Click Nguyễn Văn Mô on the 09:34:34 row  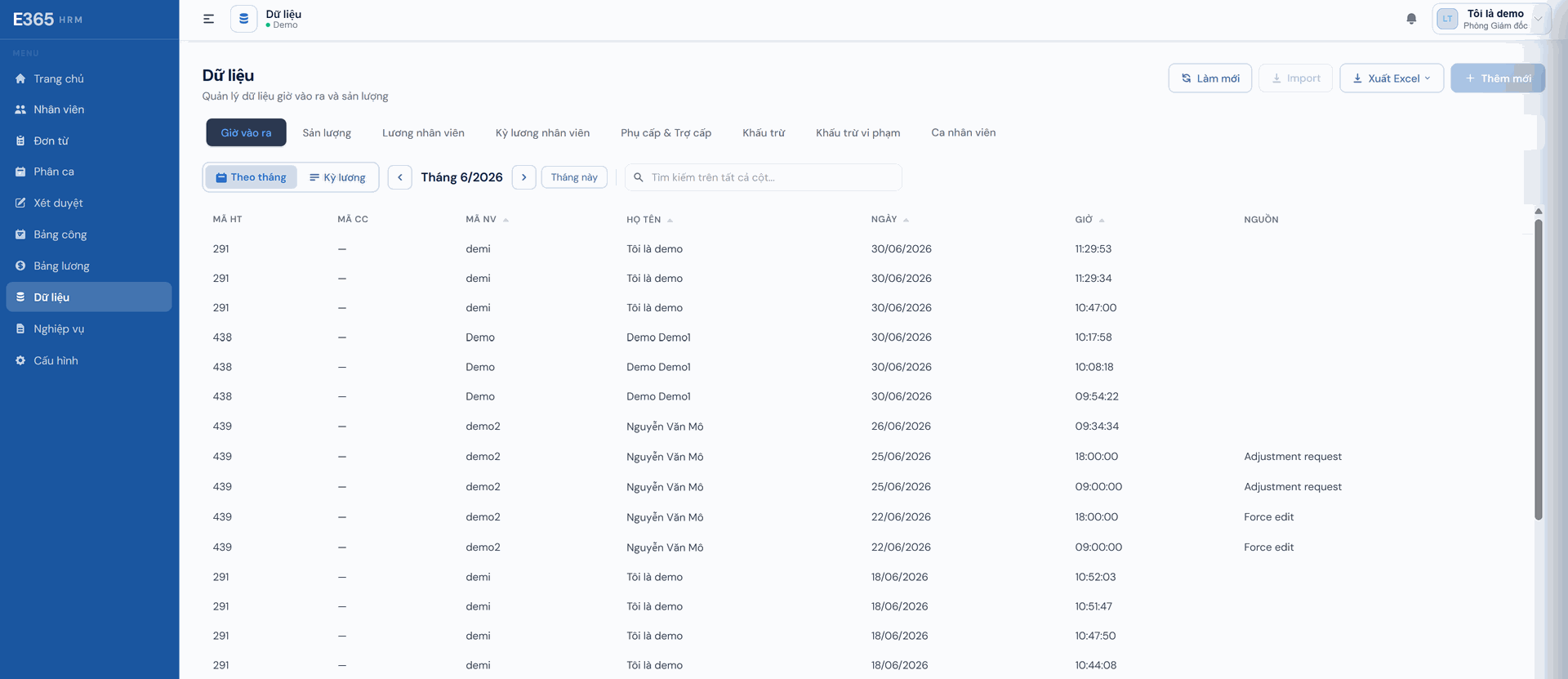click(665, 426)
